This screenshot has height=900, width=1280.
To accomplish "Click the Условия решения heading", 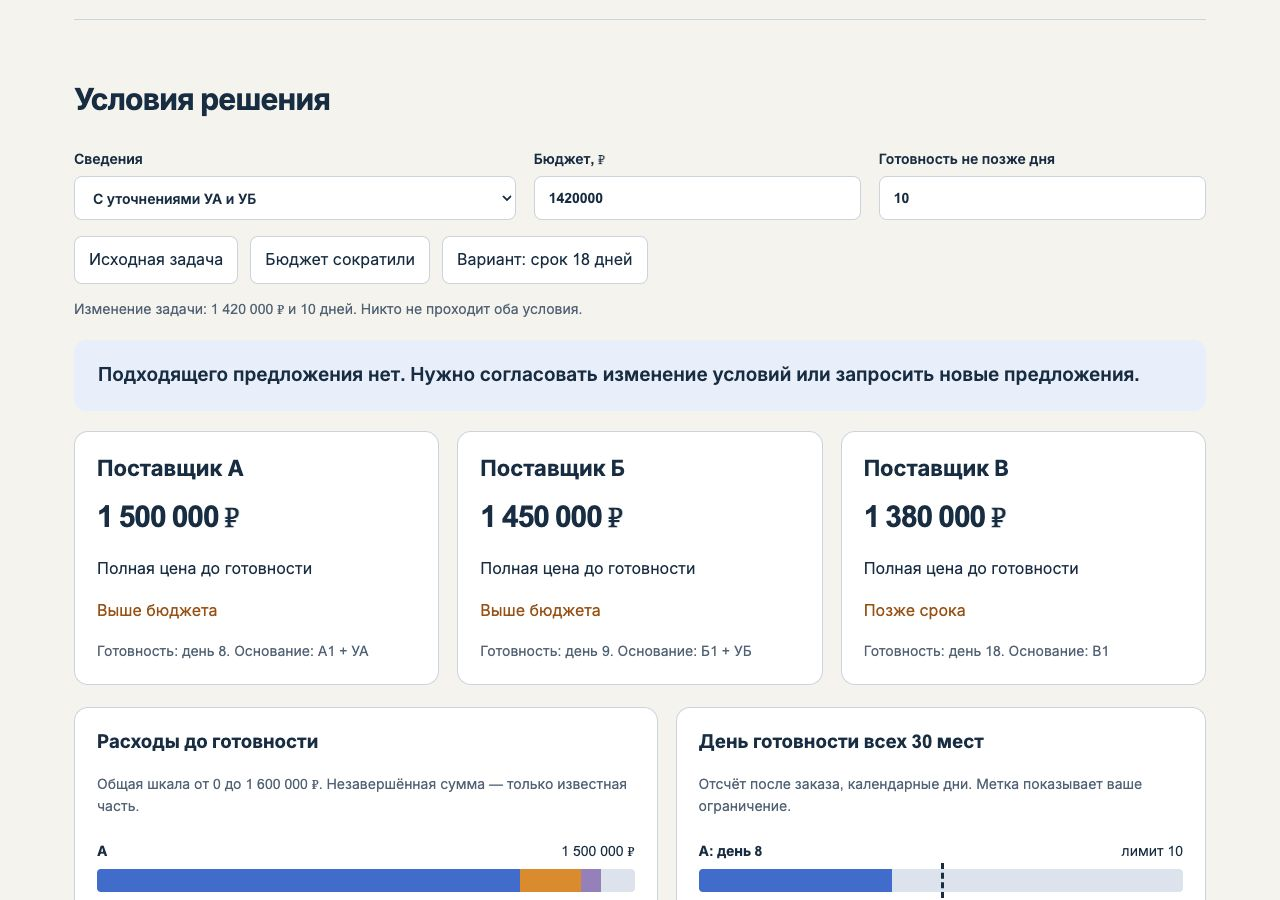I will click(x=202, y=100).
